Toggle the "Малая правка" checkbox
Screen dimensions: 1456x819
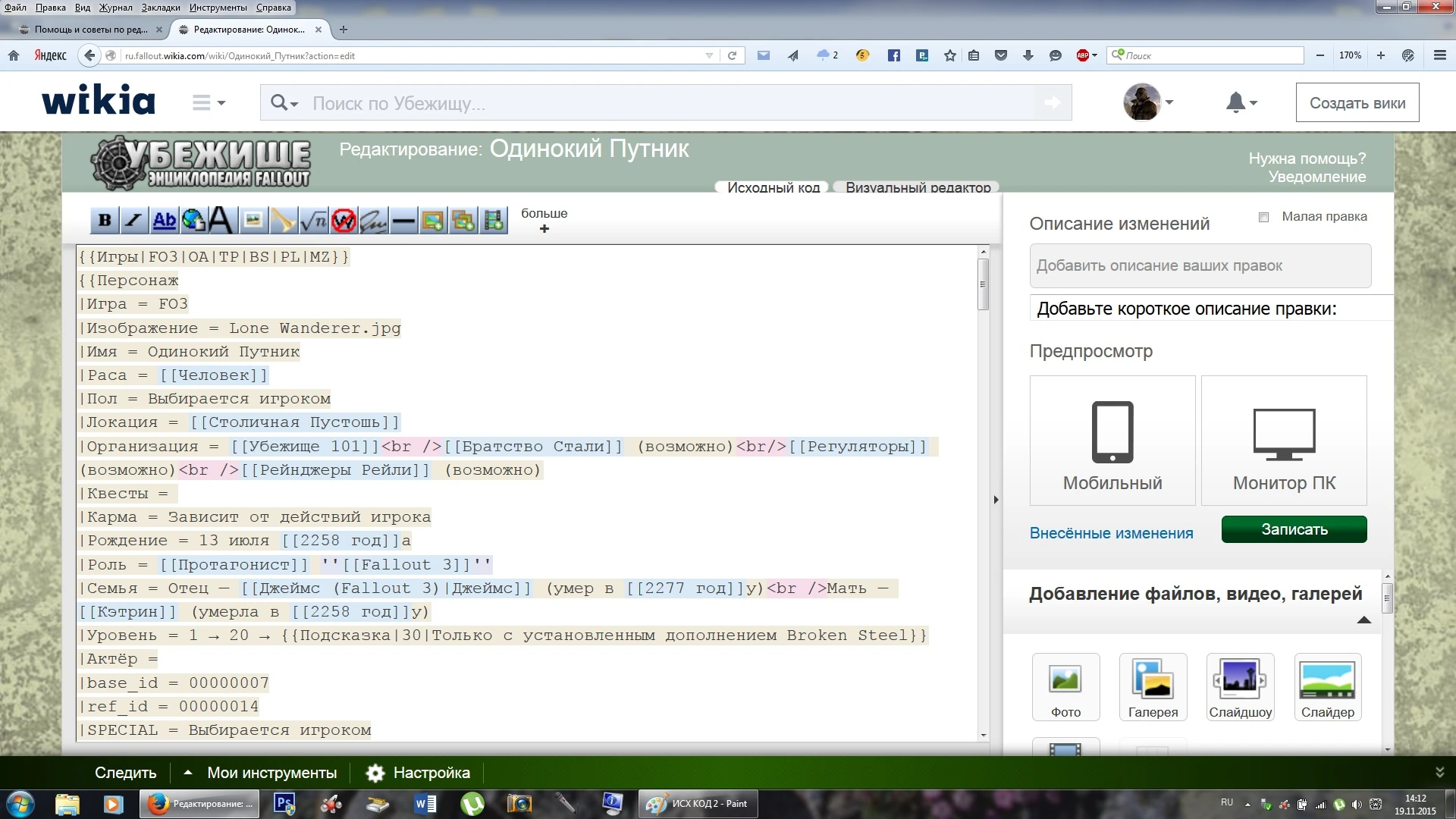pos(1263,217)
